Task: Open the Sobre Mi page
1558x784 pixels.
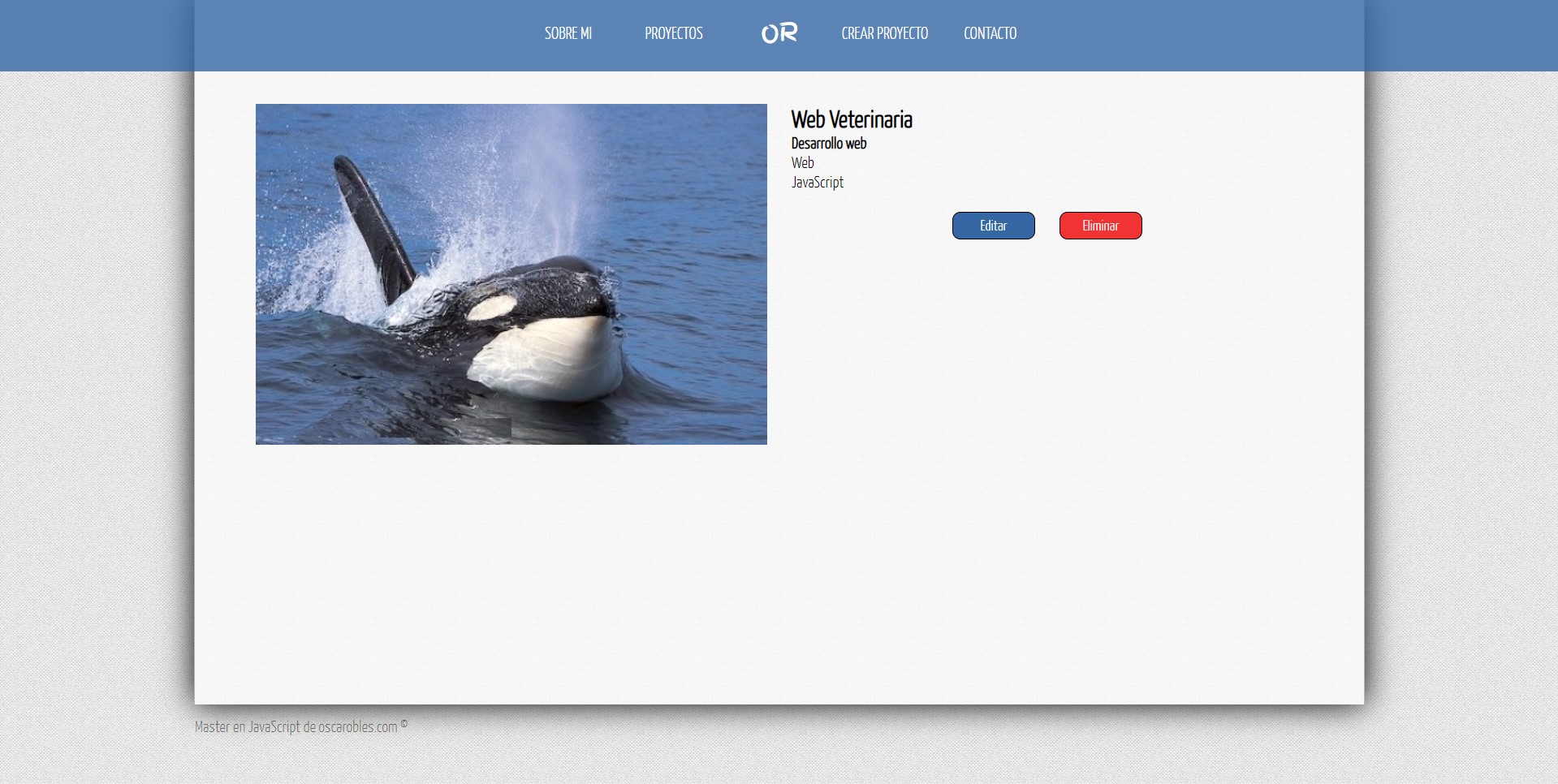Action: [568, 33]
